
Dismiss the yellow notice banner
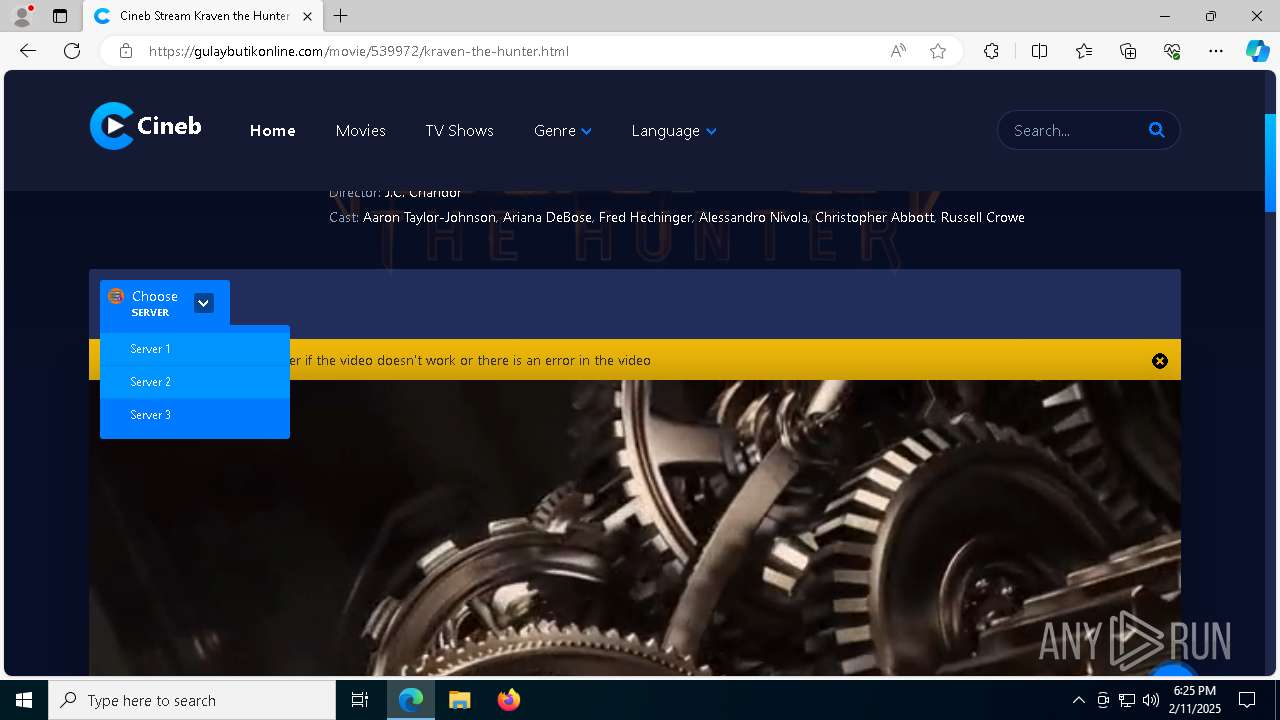tap(1160, 361)
